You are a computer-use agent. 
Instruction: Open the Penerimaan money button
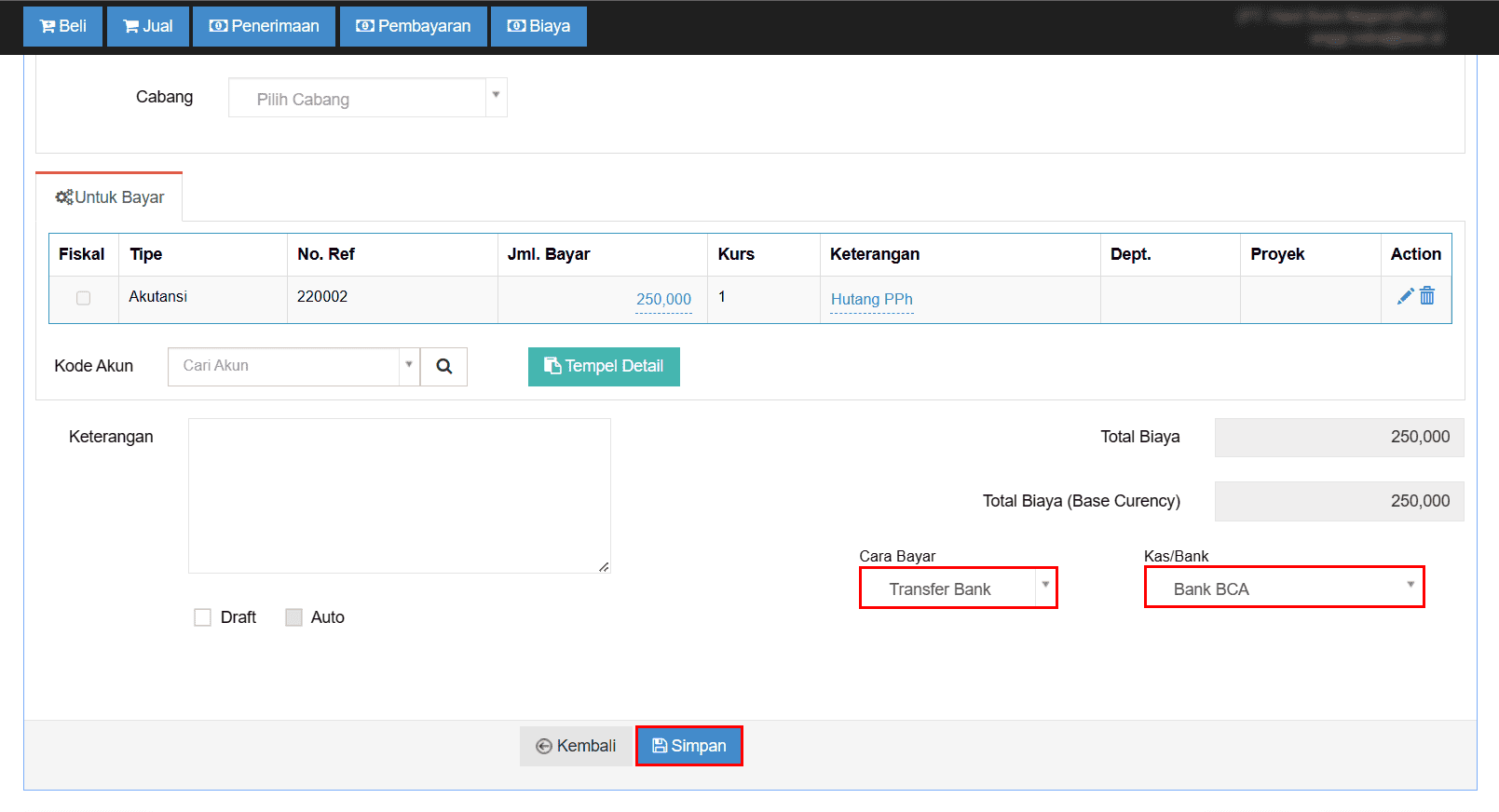click(x=265, y=26)
